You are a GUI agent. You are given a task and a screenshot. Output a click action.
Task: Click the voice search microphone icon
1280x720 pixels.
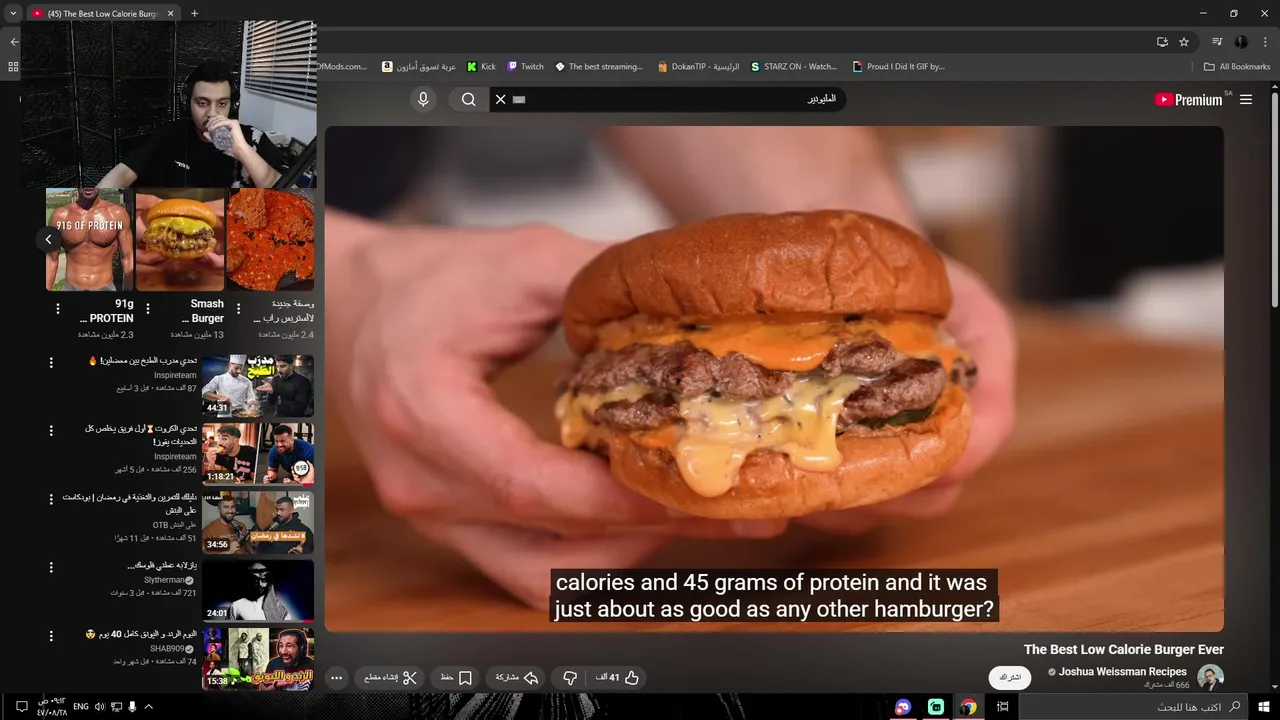point(423,99)
